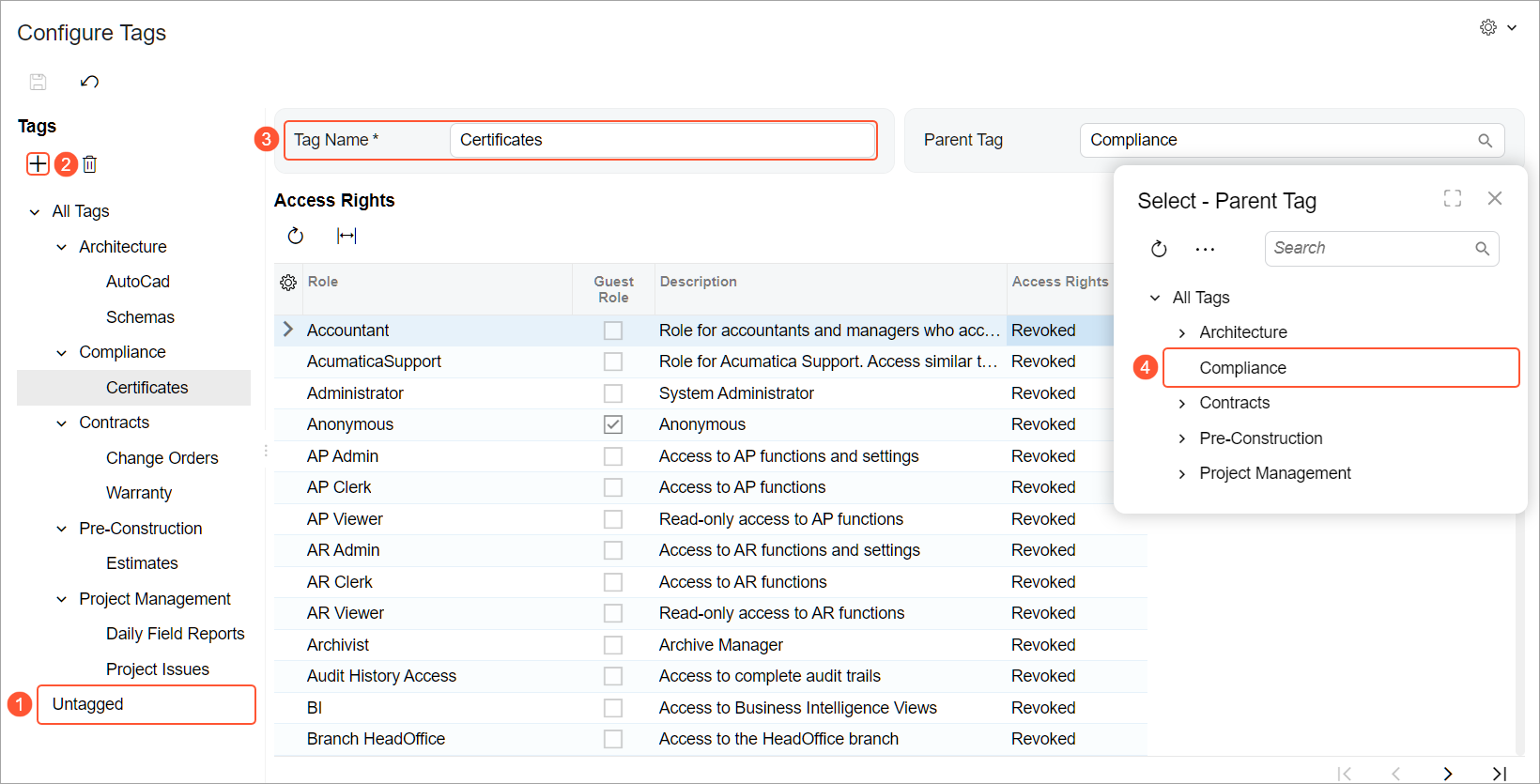This screenshot has width=1540, height=784.
Task: Click the save disk icon
Action: (x=38, y=82)
